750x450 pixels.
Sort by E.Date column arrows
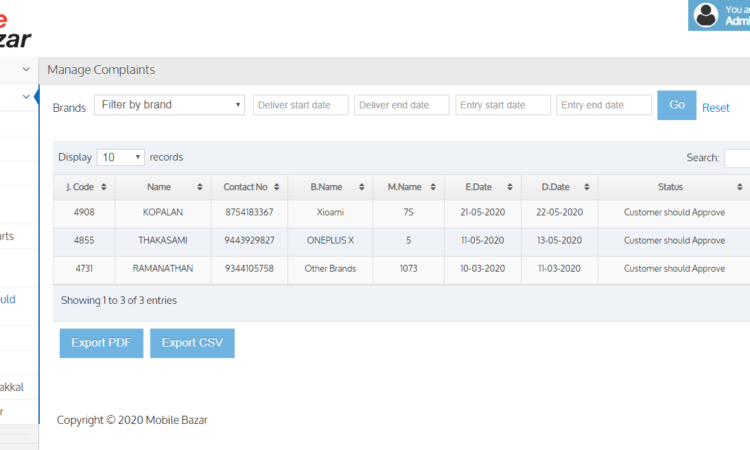point(511,187)
